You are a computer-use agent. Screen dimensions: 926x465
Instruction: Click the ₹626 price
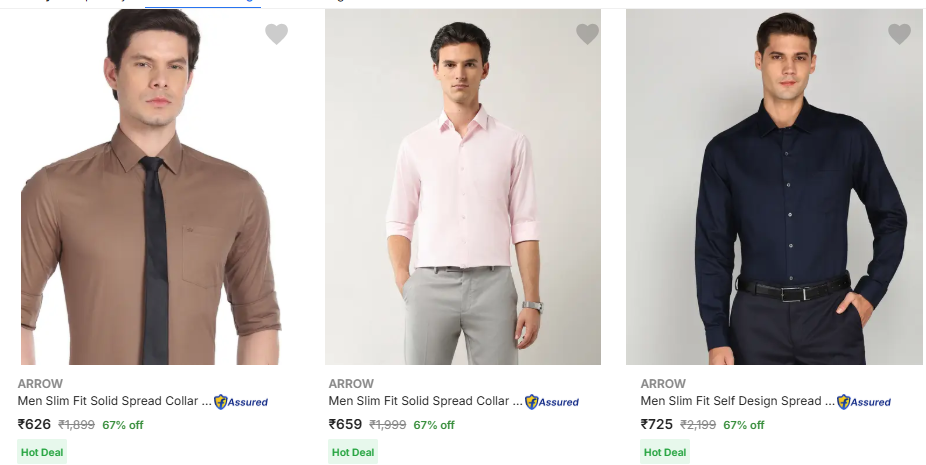[x=34, y=424]
